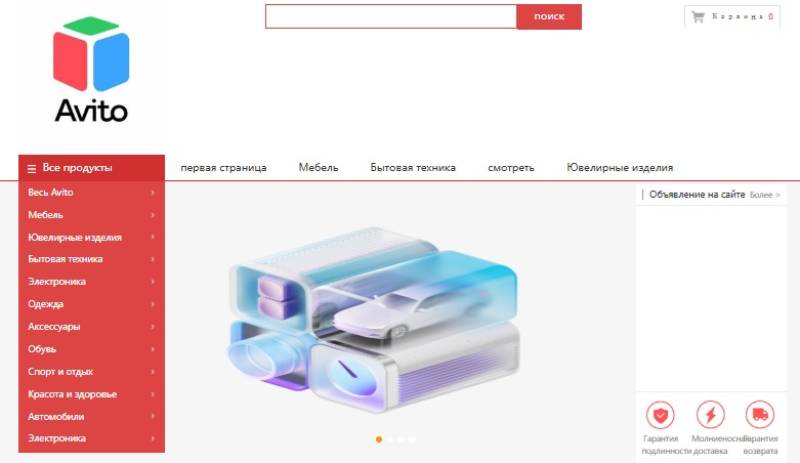
Task: Go to первая страница menu item
Action: pos(223,167)
